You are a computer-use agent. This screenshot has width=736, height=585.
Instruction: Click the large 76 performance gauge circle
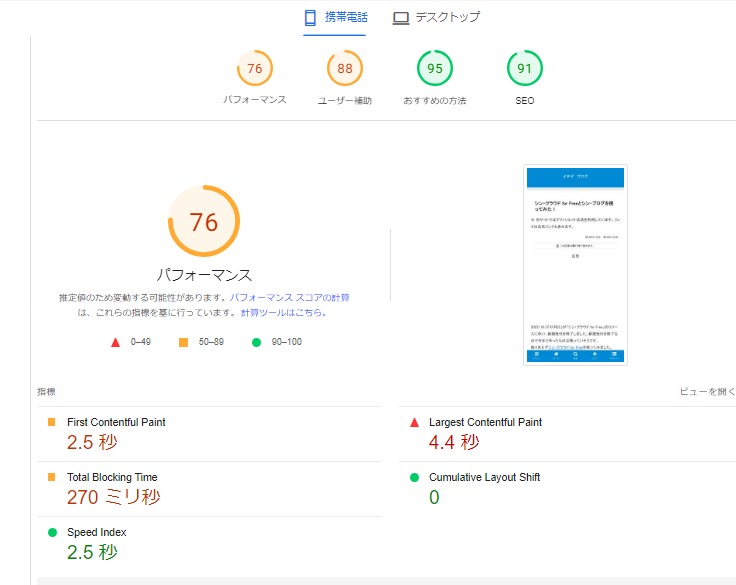(204, 222)
